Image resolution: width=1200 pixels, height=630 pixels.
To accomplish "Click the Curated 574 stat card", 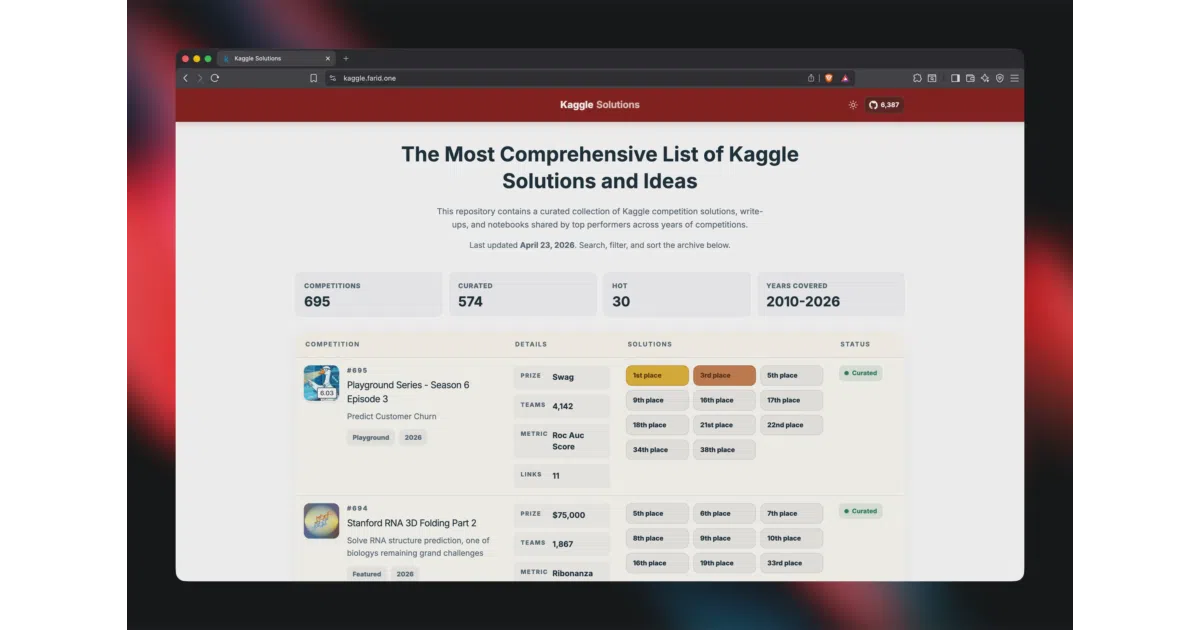I will click(523, 295).
